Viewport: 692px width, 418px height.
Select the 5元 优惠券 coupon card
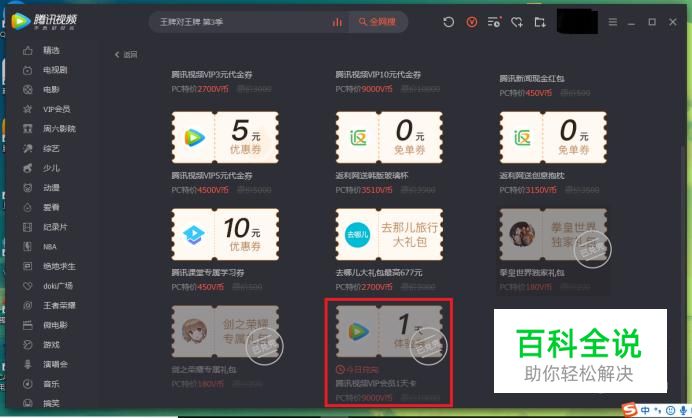point(225,137)
